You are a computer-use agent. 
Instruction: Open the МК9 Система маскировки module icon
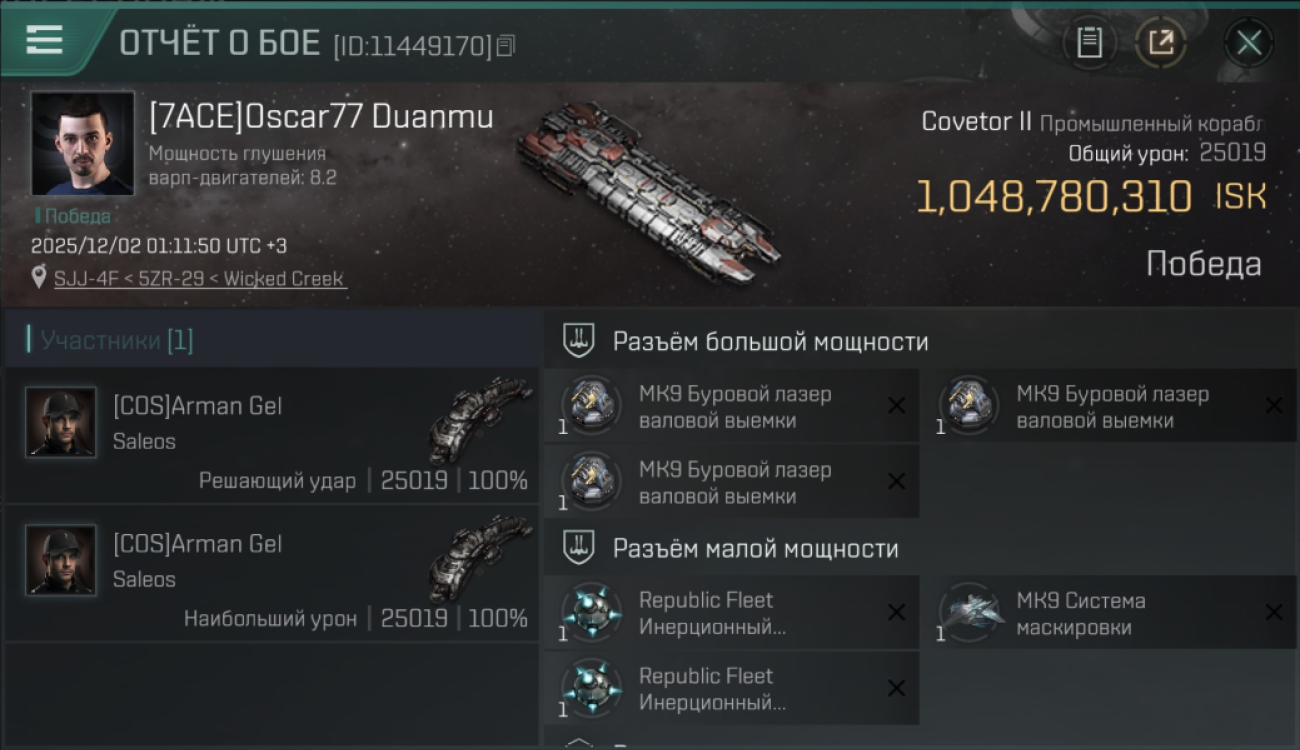click(x=970, y=613)
